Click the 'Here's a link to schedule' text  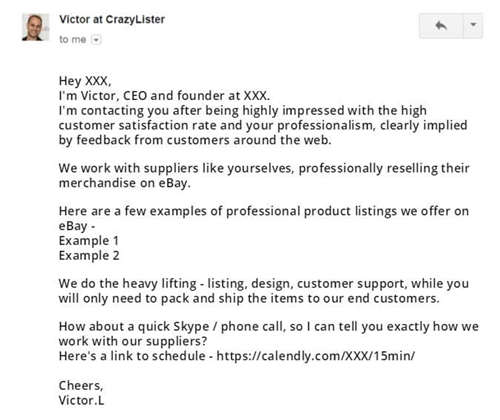pyautogui.click(x=132, y=356)
